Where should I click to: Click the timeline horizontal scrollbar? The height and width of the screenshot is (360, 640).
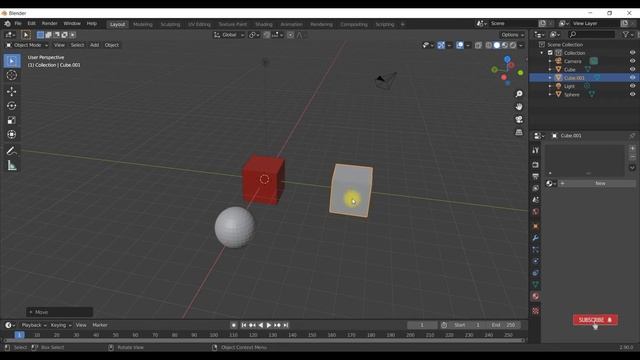(264, 340)
